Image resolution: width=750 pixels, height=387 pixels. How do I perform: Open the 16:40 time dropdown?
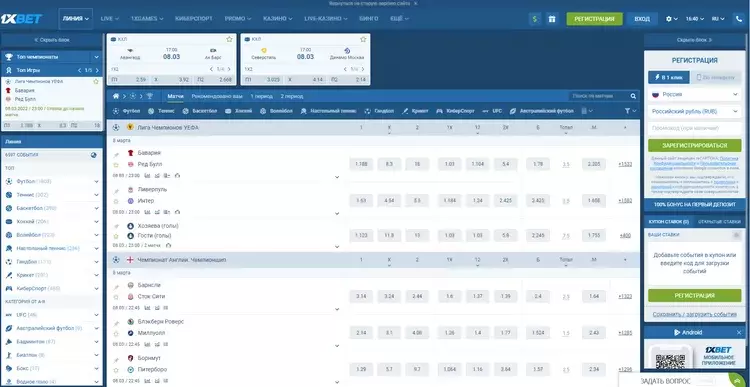click(695, 19)
